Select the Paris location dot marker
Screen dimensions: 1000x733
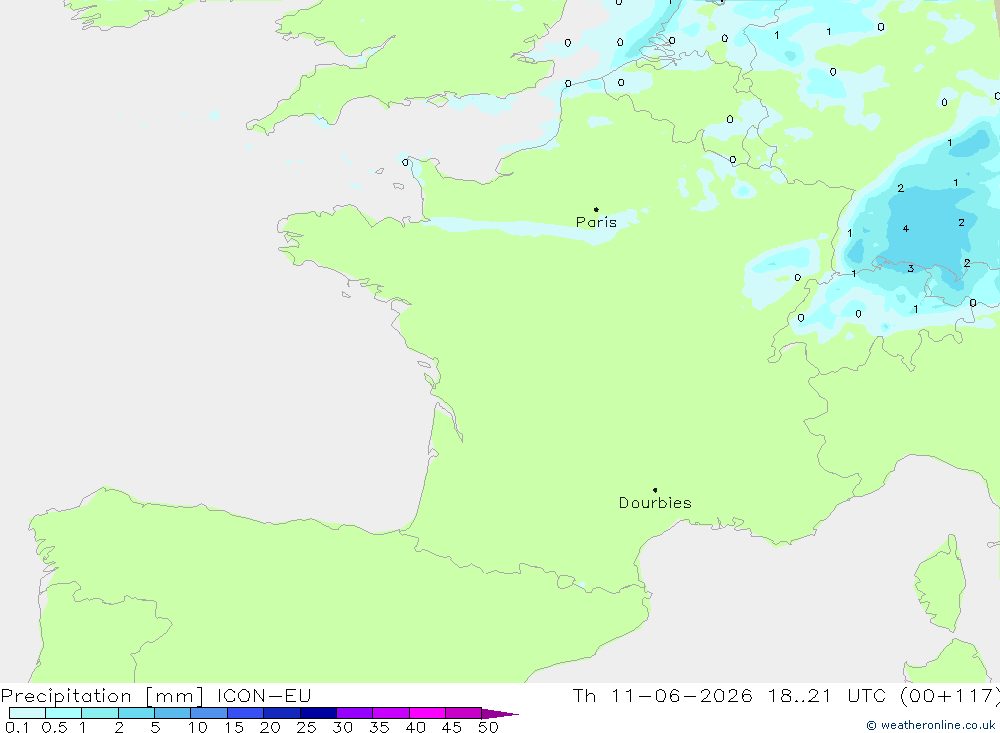[596, 209]
